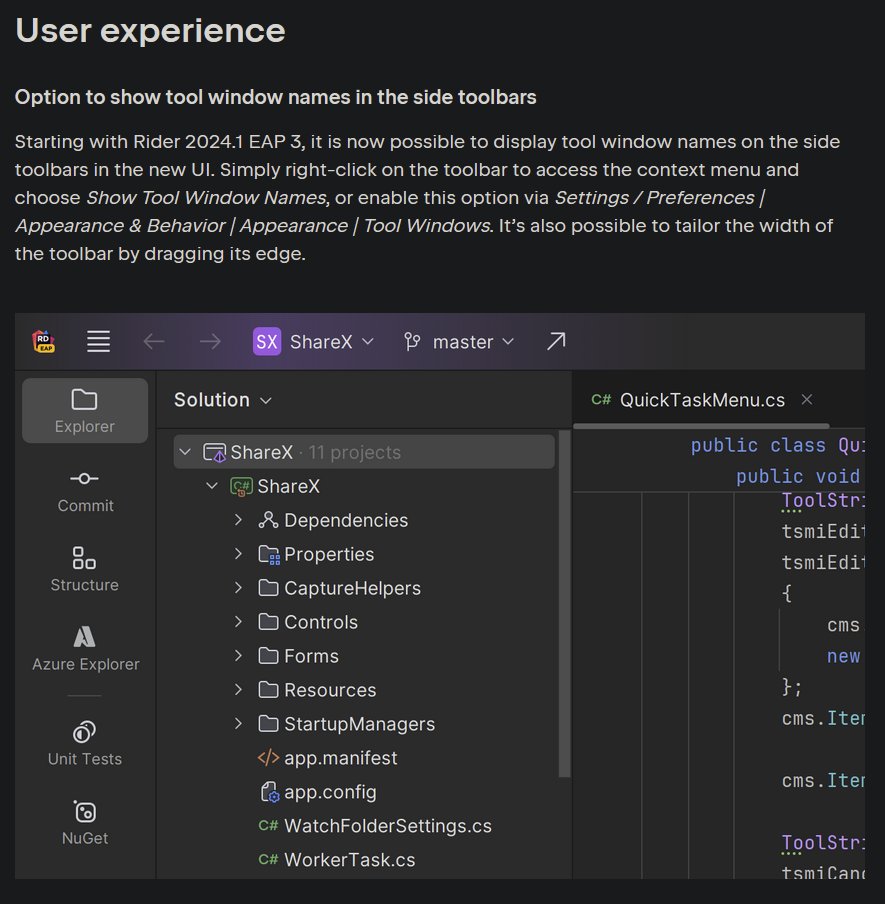Click the app.config file icon

(269, 792)
